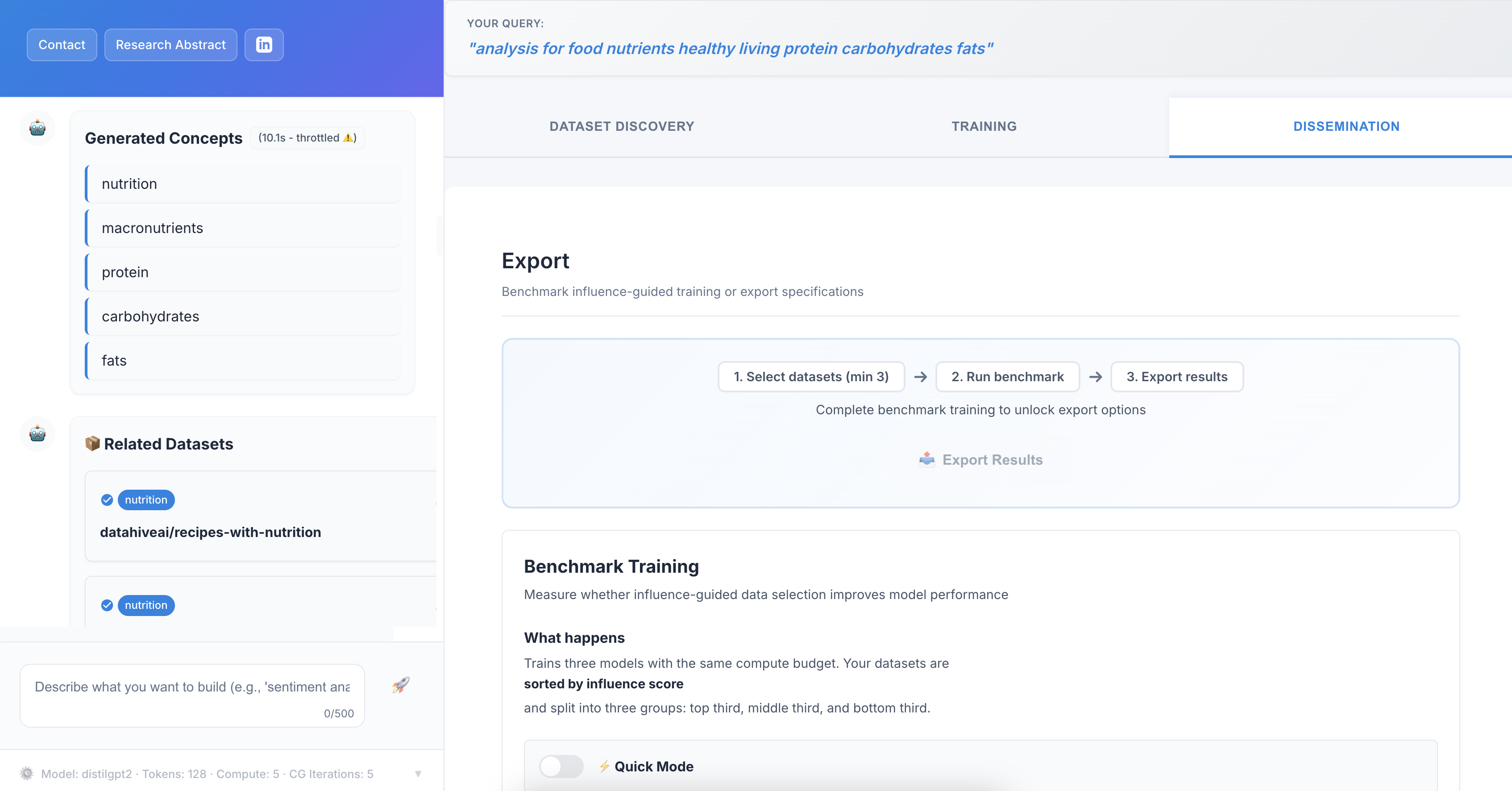The height and width of the screenshot is (791, 1512).
Task: Uncheck the second nutrition dataset checkmark
Action: pos(107,605)
